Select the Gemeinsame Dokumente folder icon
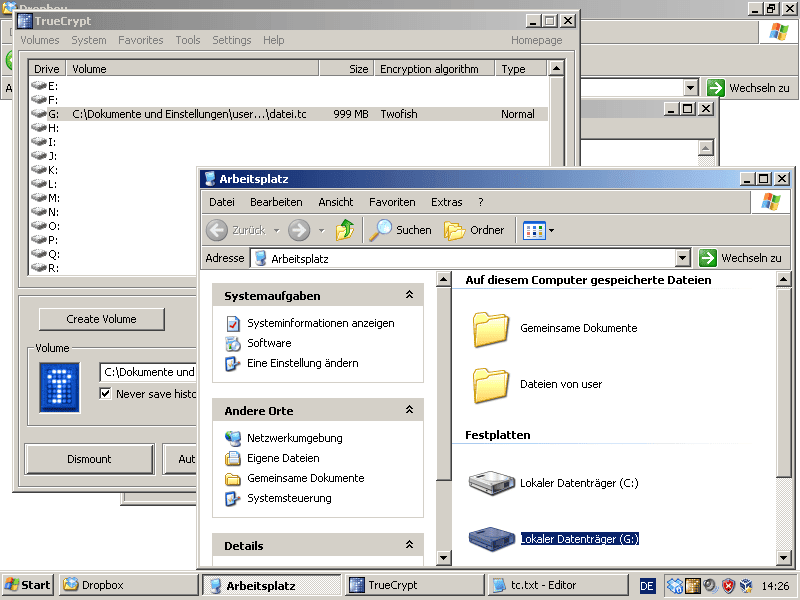Viewport: 800px width, 600px height. click(x=490, y=329)
